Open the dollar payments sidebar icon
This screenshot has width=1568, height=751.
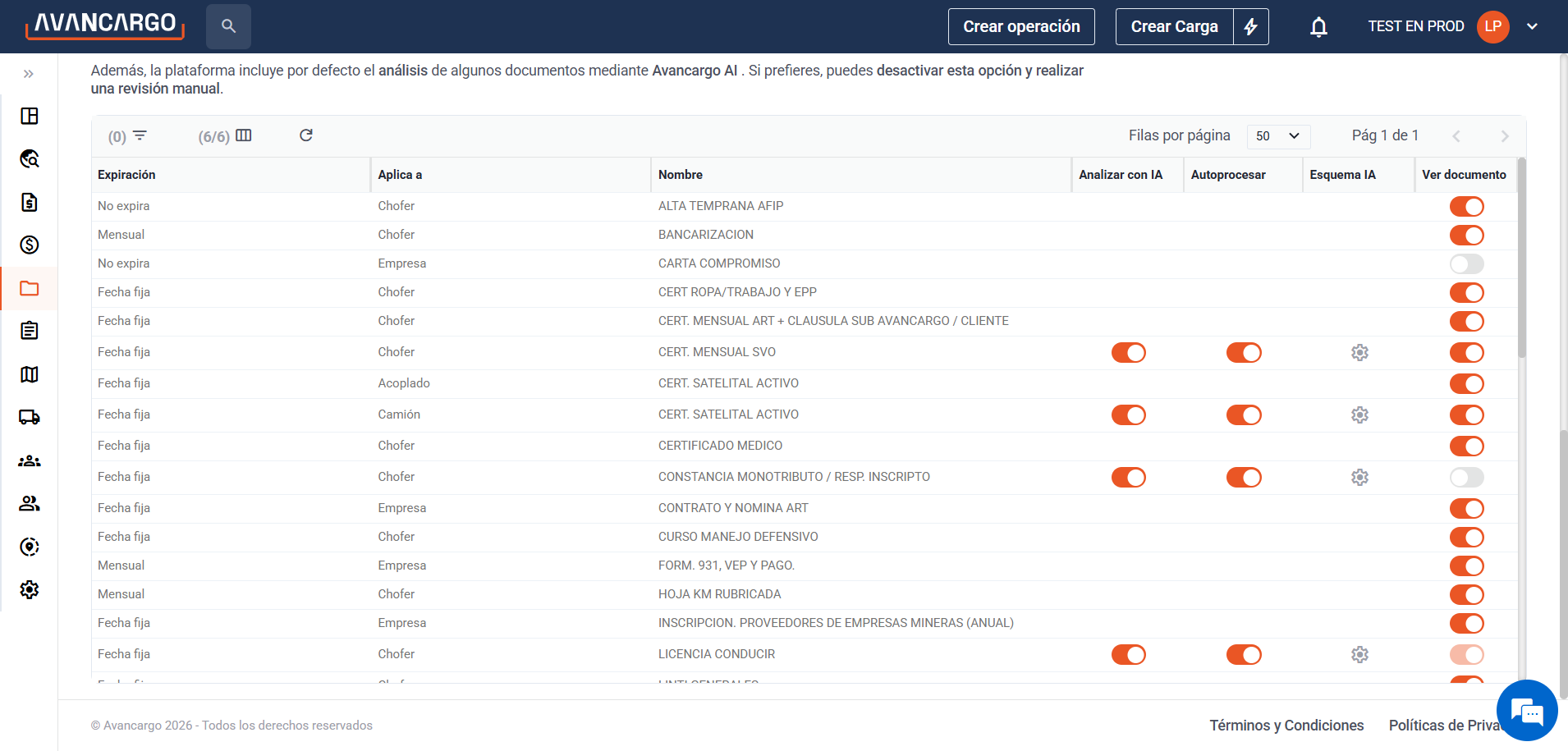click(30, 245)
